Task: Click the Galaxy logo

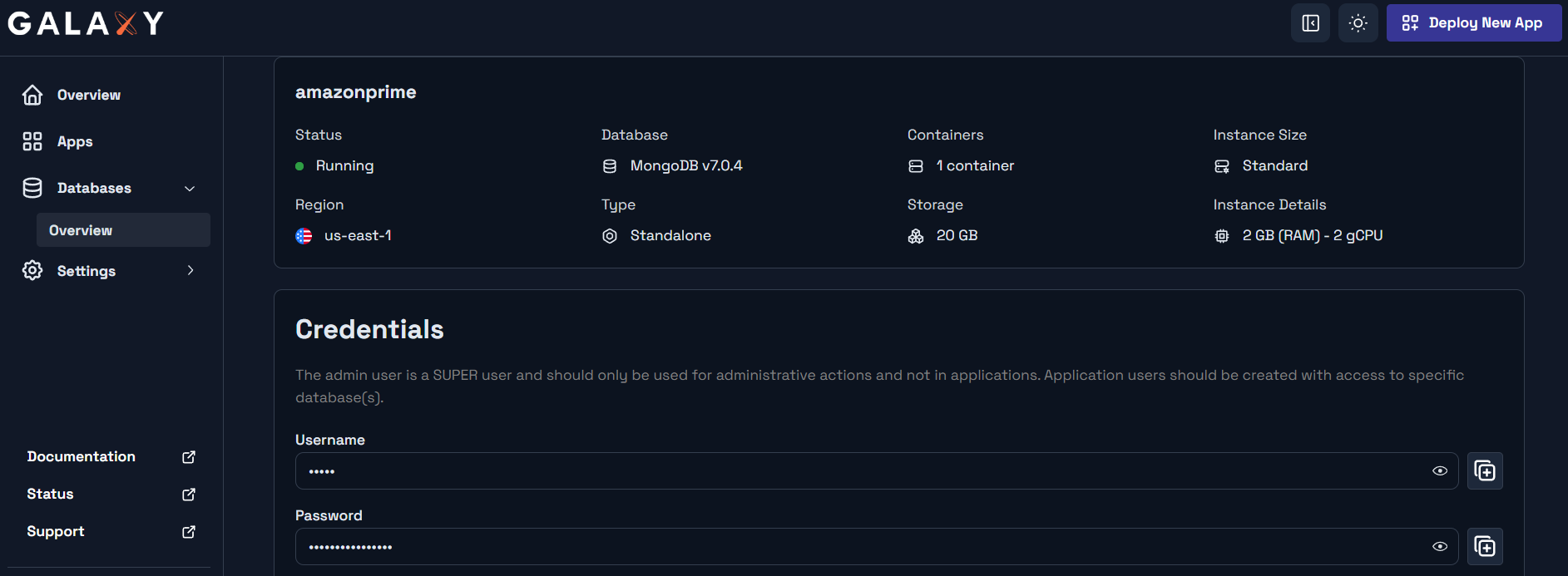Action: 86,23
